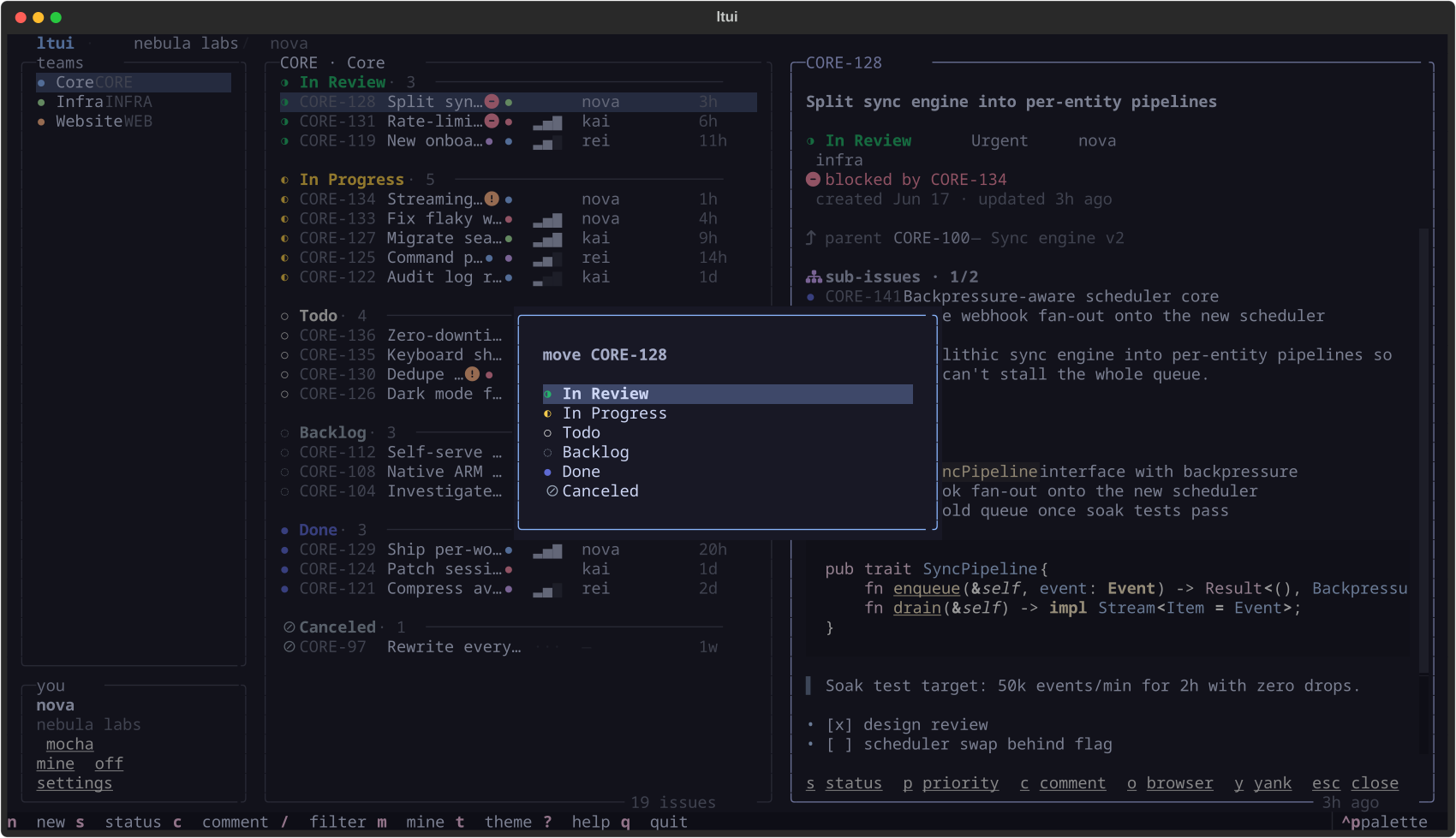
Task: Click the backlog status icon of CORE-112
Action: coord(284,453)
